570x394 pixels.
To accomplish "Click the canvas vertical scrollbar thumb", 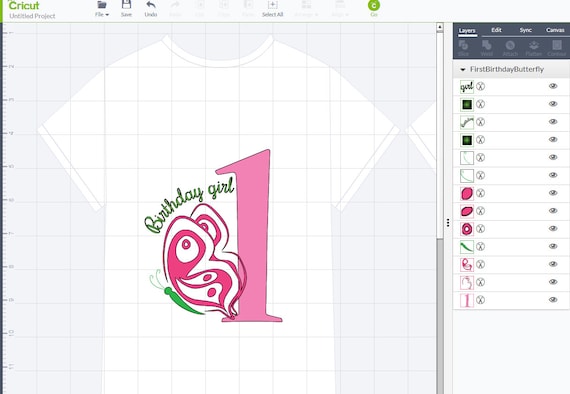I will pyautogui.click(x=440, y=135).
